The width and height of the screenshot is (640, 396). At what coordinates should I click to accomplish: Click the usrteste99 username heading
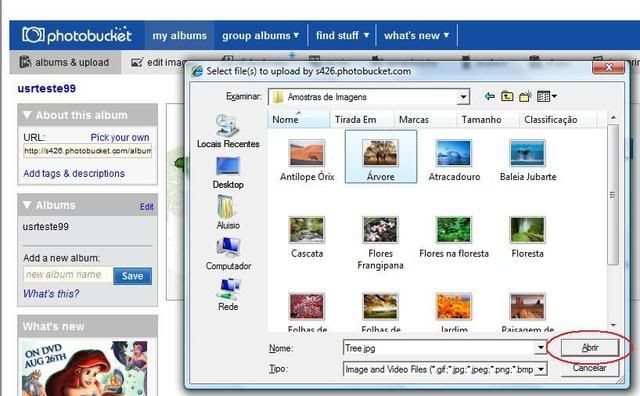click(47, 88)
